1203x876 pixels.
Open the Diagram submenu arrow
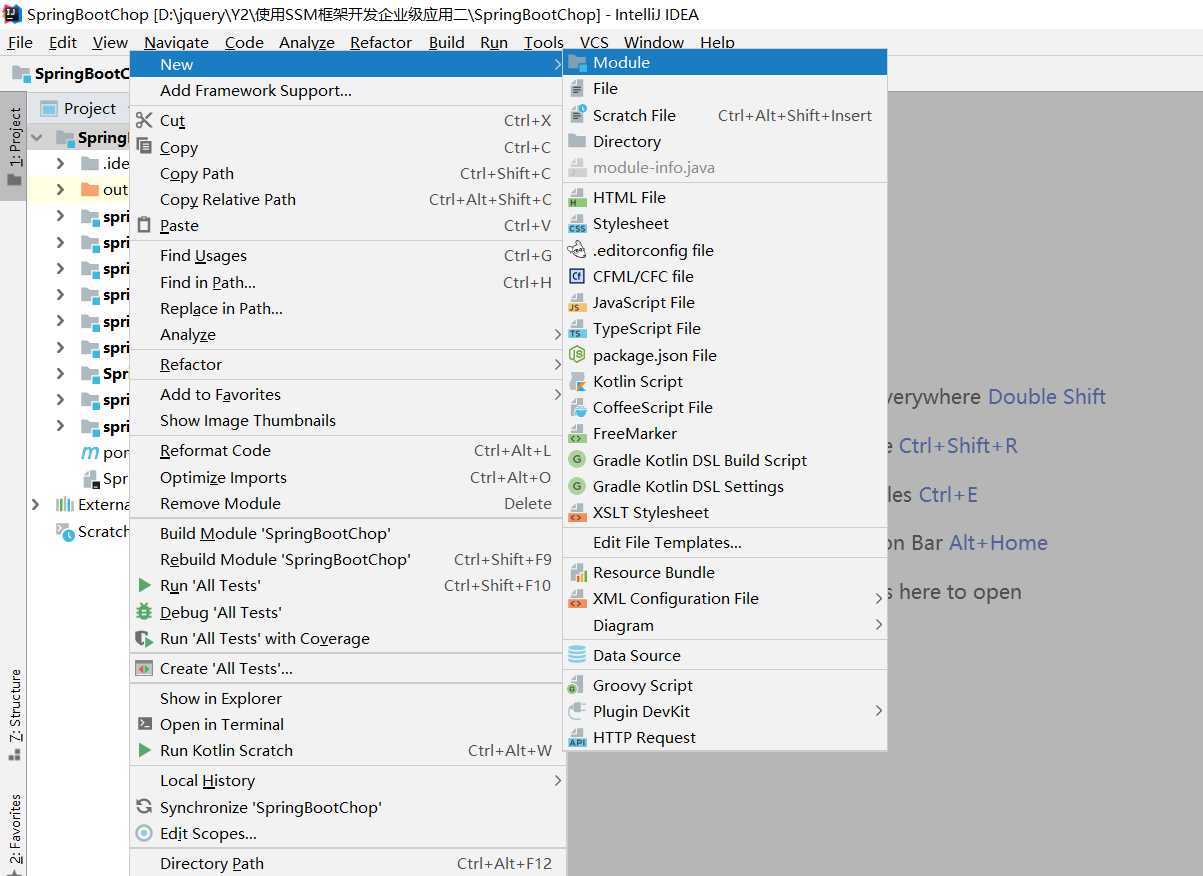879,625
